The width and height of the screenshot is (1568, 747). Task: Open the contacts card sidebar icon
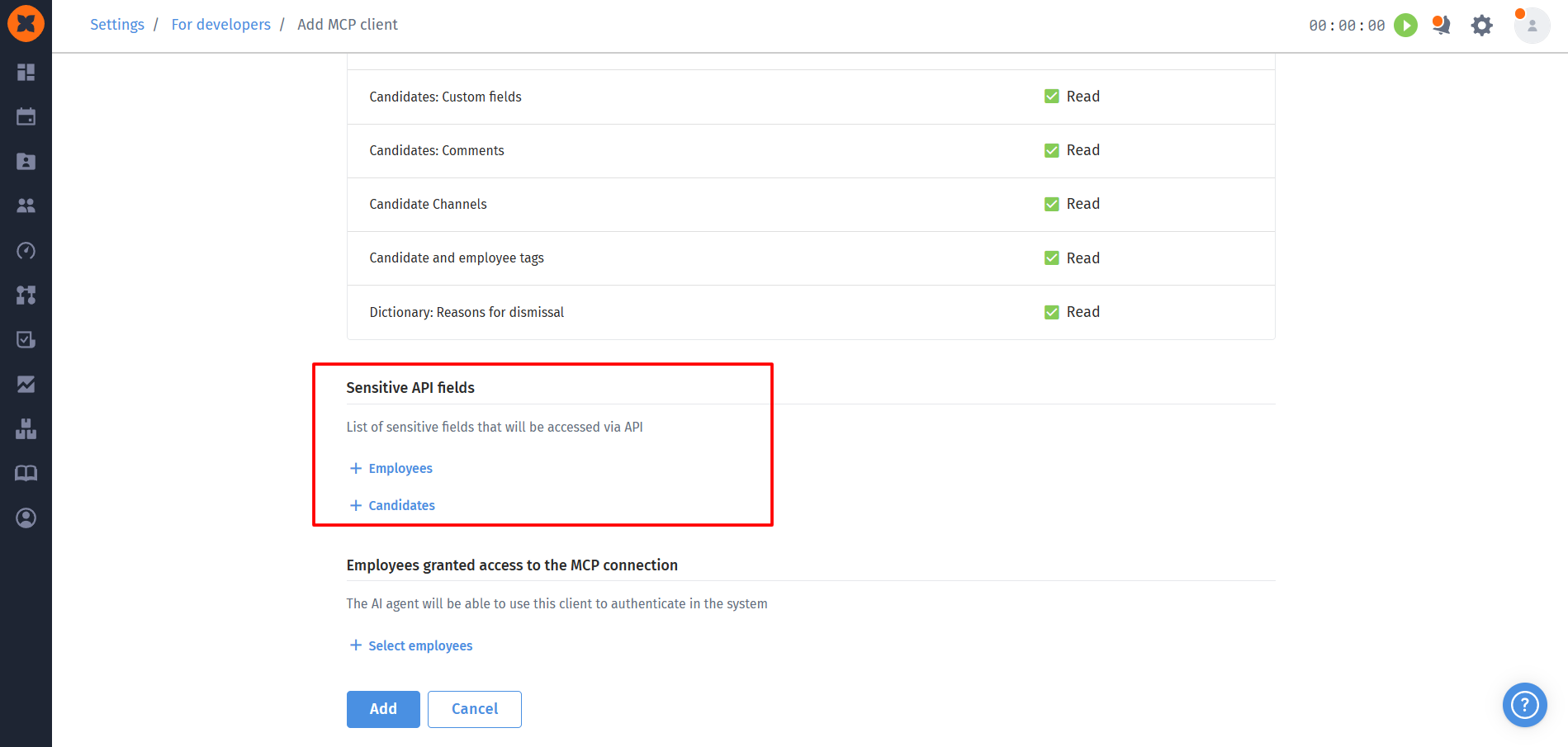26,161
